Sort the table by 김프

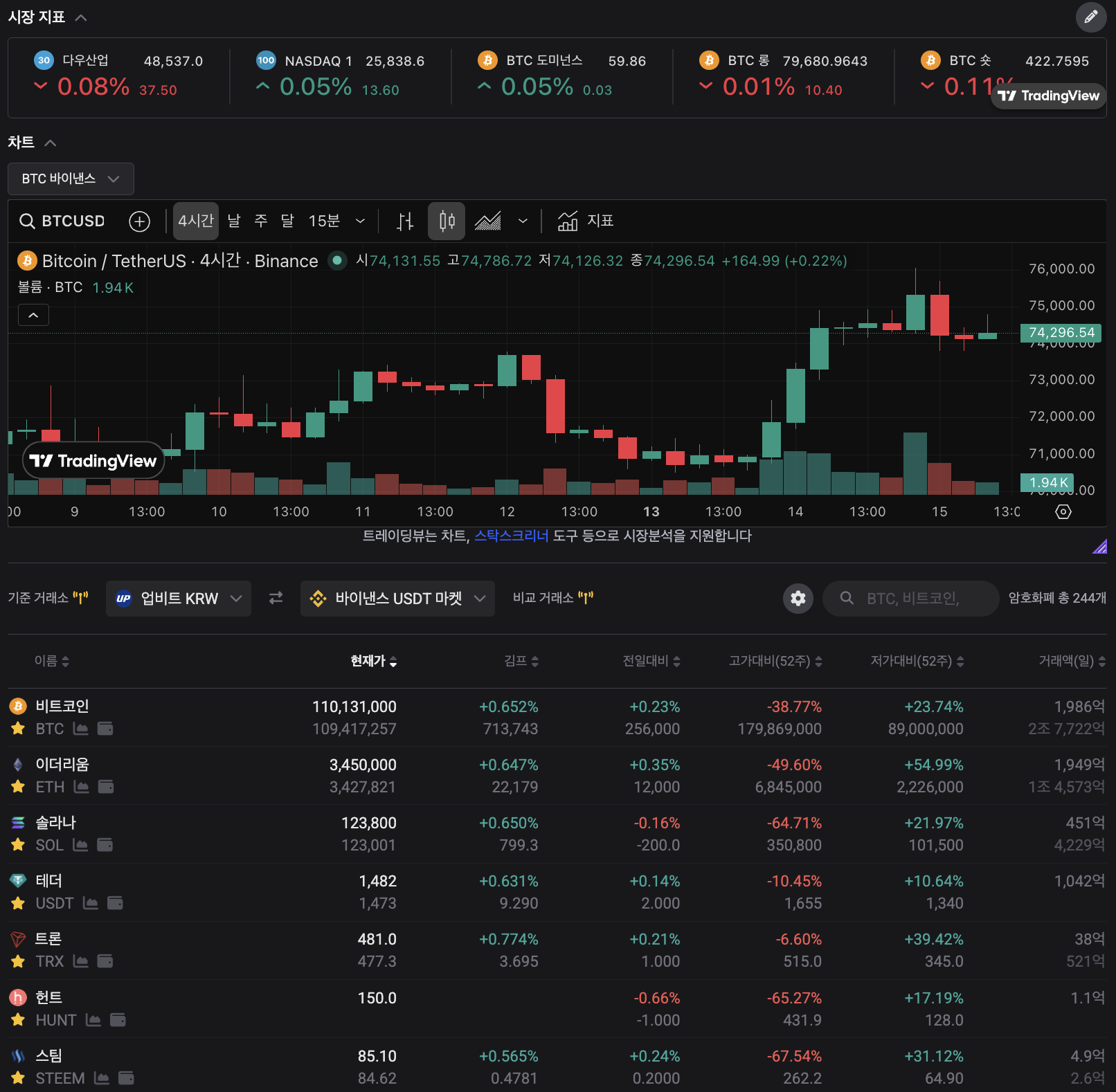coord(521,661)
